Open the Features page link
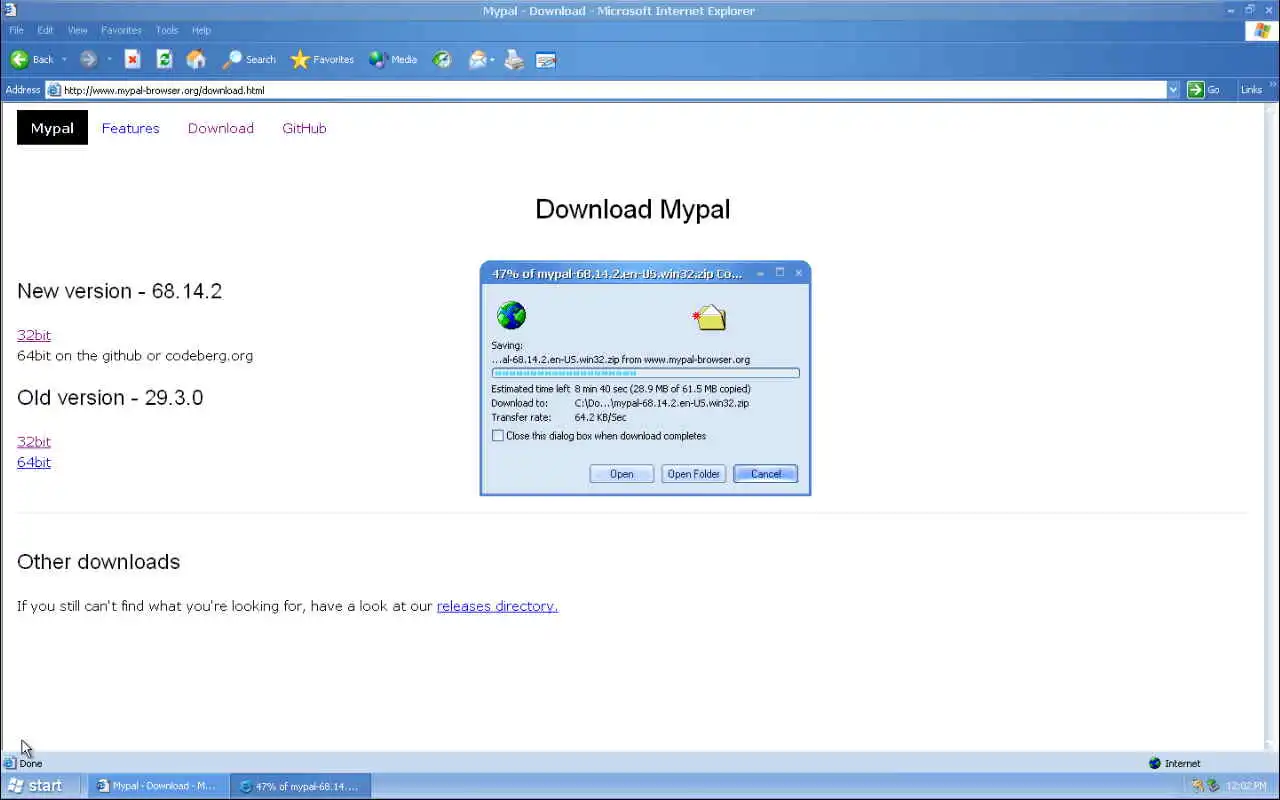 point(130,128)
